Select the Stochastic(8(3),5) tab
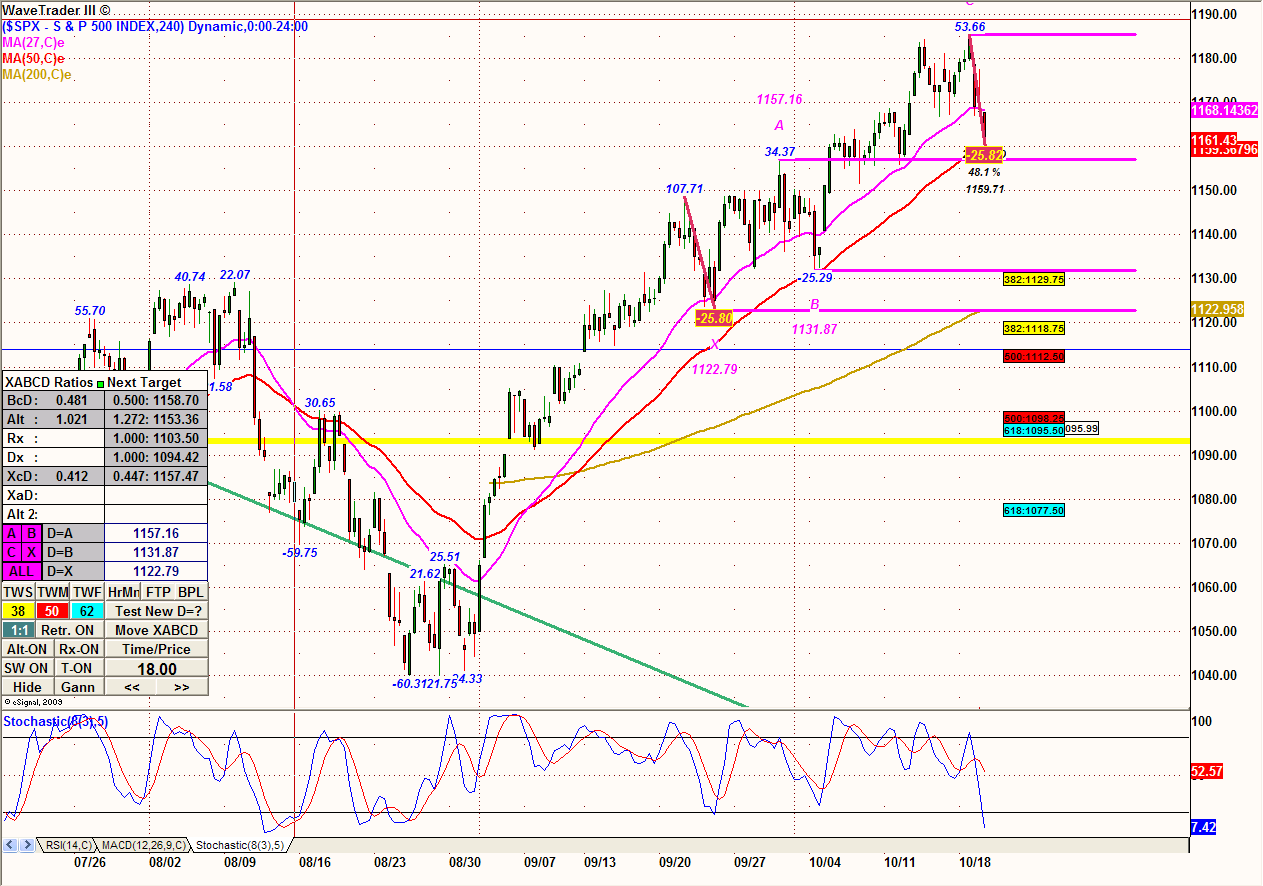Screen dimensions: 1263x886 239,846
